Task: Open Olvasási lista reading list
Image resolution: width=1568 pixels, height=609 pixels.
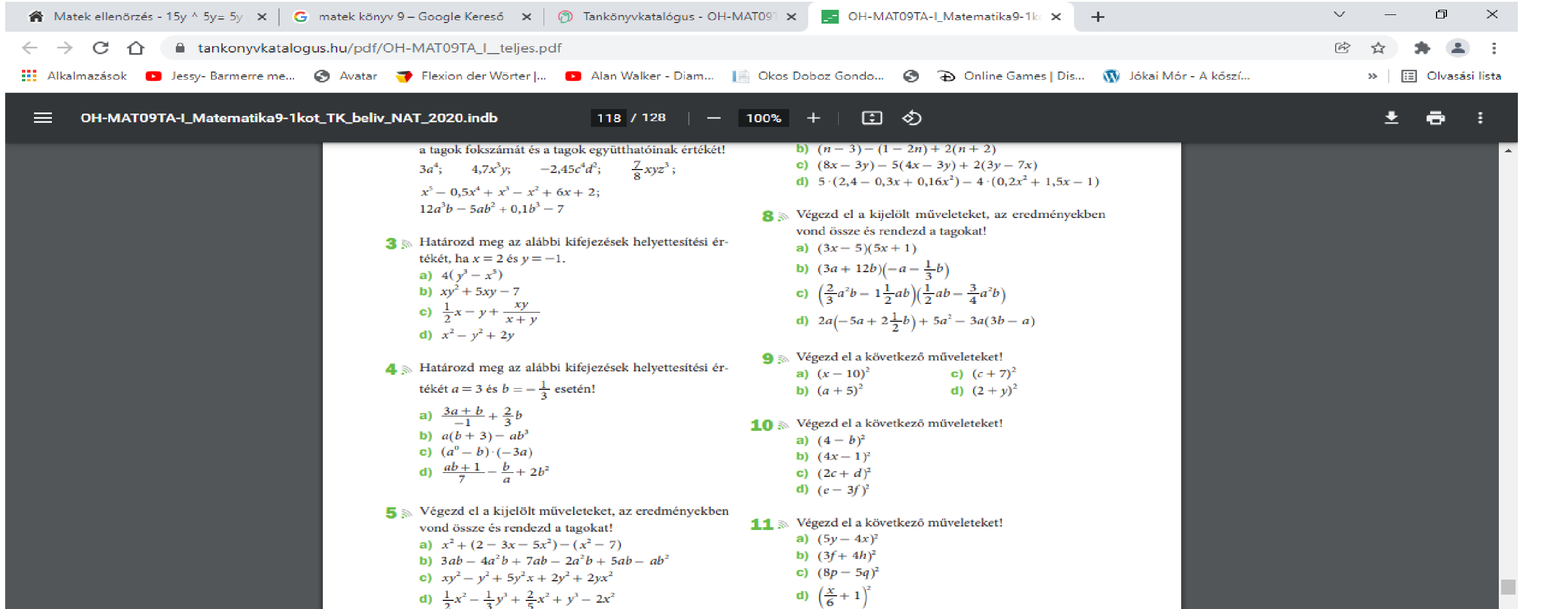Action: coord(1452,76)
